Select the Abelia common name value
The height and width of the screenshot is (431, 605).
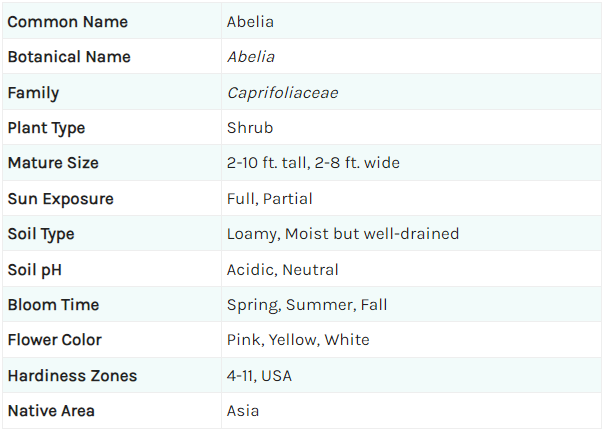250,22
